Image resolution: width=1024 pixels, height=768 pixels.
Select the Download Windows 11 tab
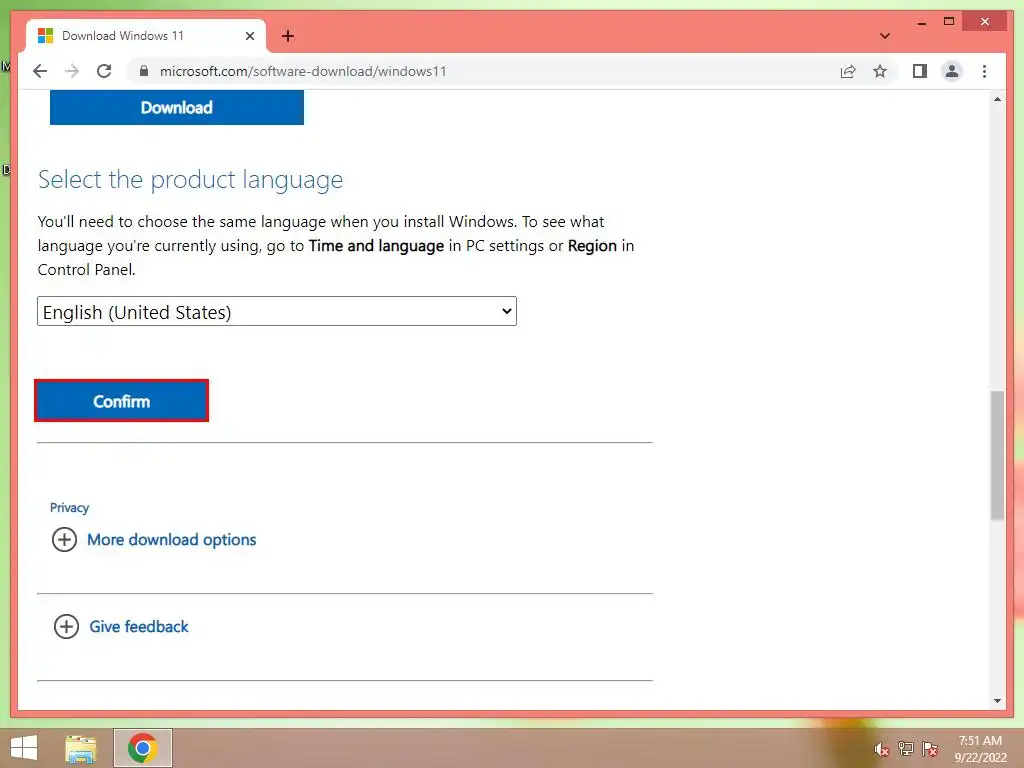(145, 36)
